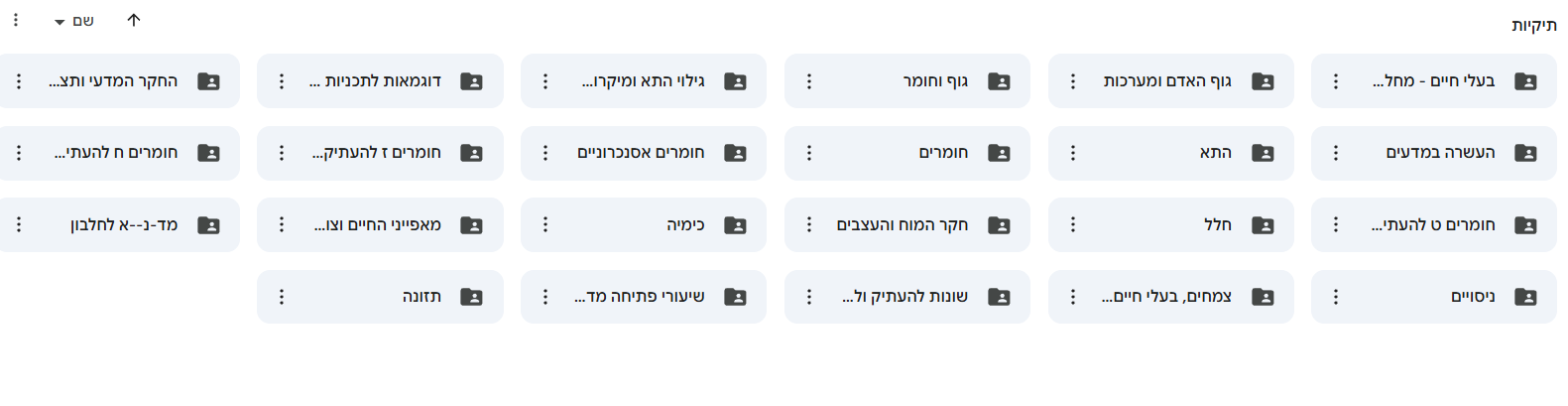
Task: Click the shared folder icon for ניסויים
Action: point(1525,297)
